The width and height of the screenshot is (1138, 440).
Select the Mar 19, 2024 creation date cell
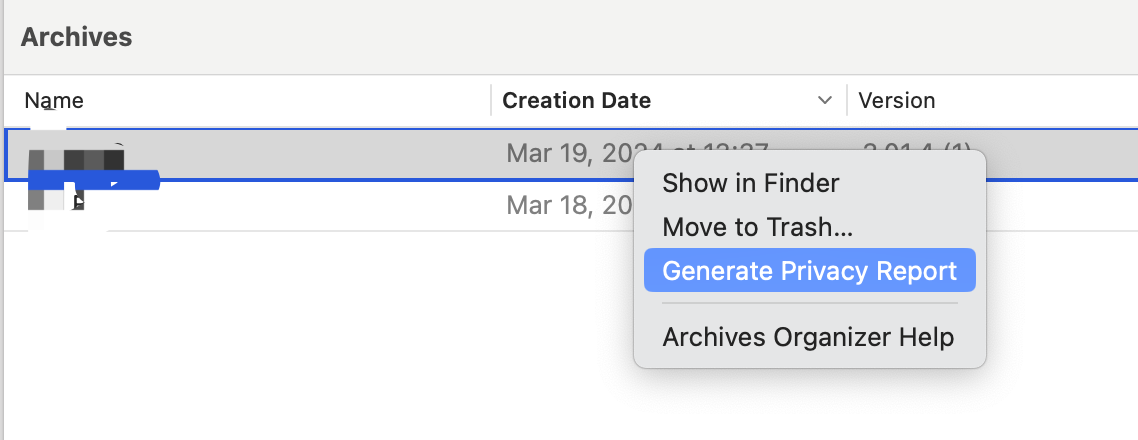(565, 154)
